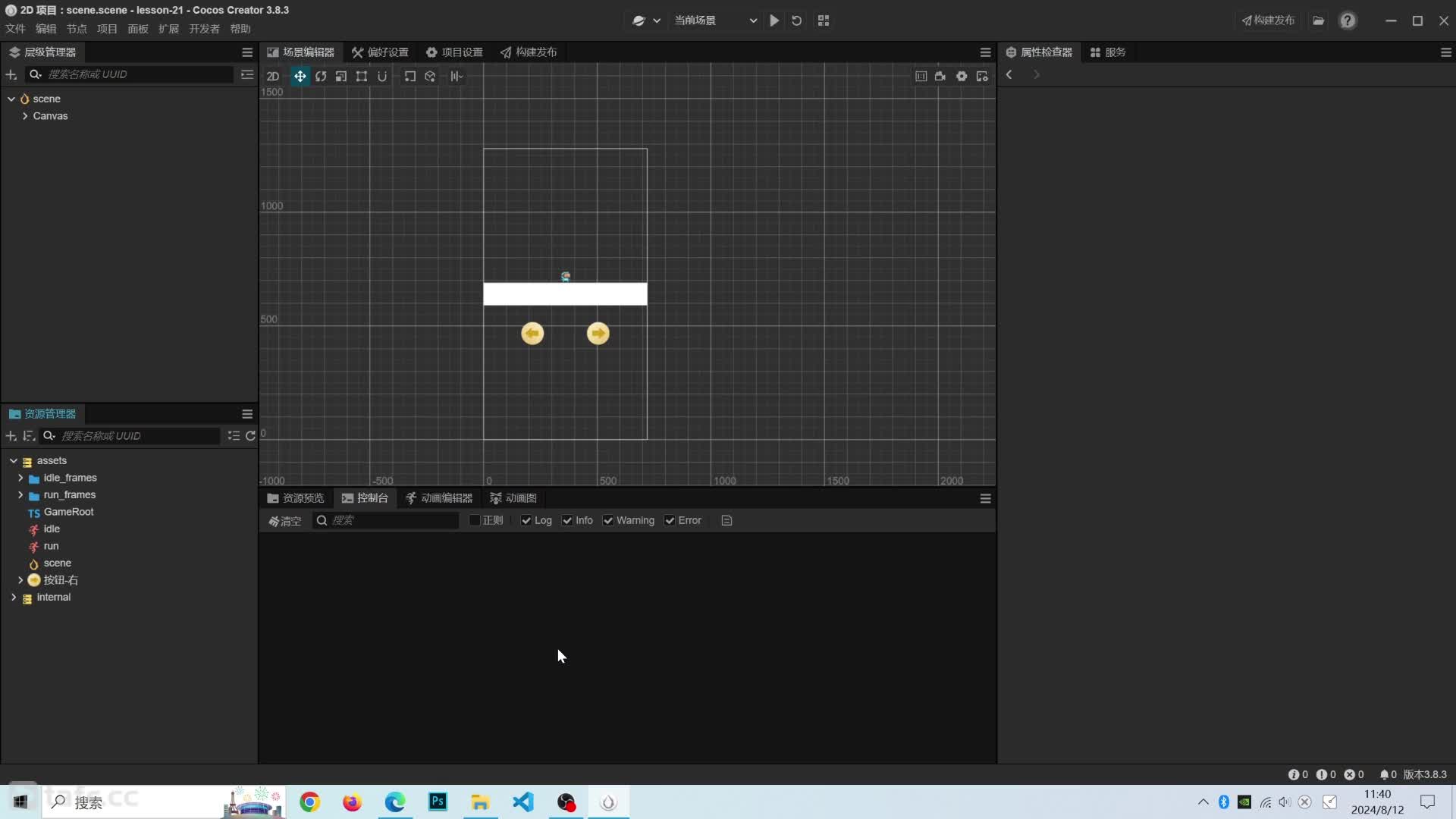1456x819 pixels.
Task: Click the scene view image-settings icon
Action: (x=982, y=77)
